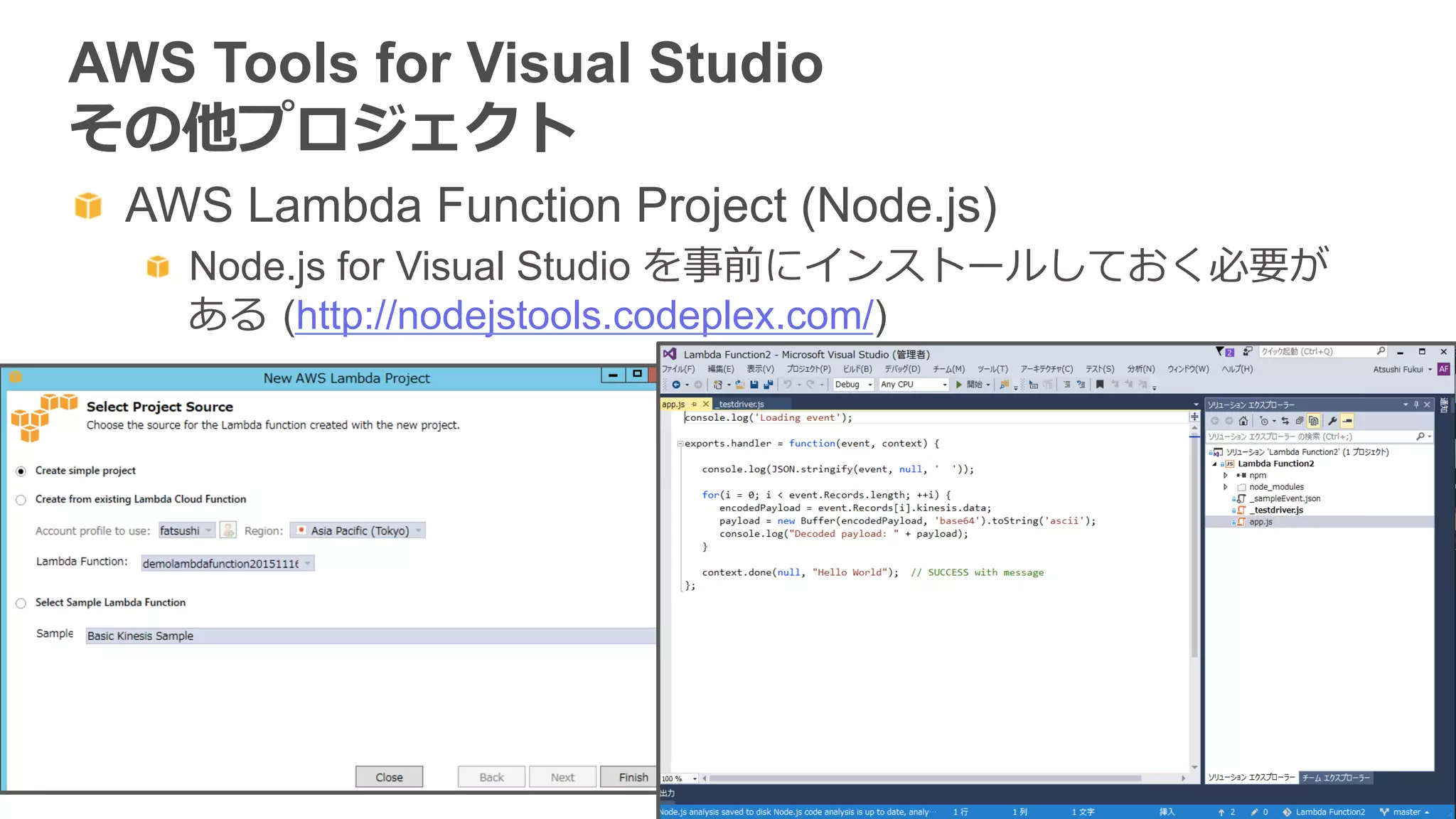Image resolution: width=1456 pixels, height=819 pixels.
Task: Open the Region Asia Pacific (Tokyo) dropdown
Action: pos(358,531)
